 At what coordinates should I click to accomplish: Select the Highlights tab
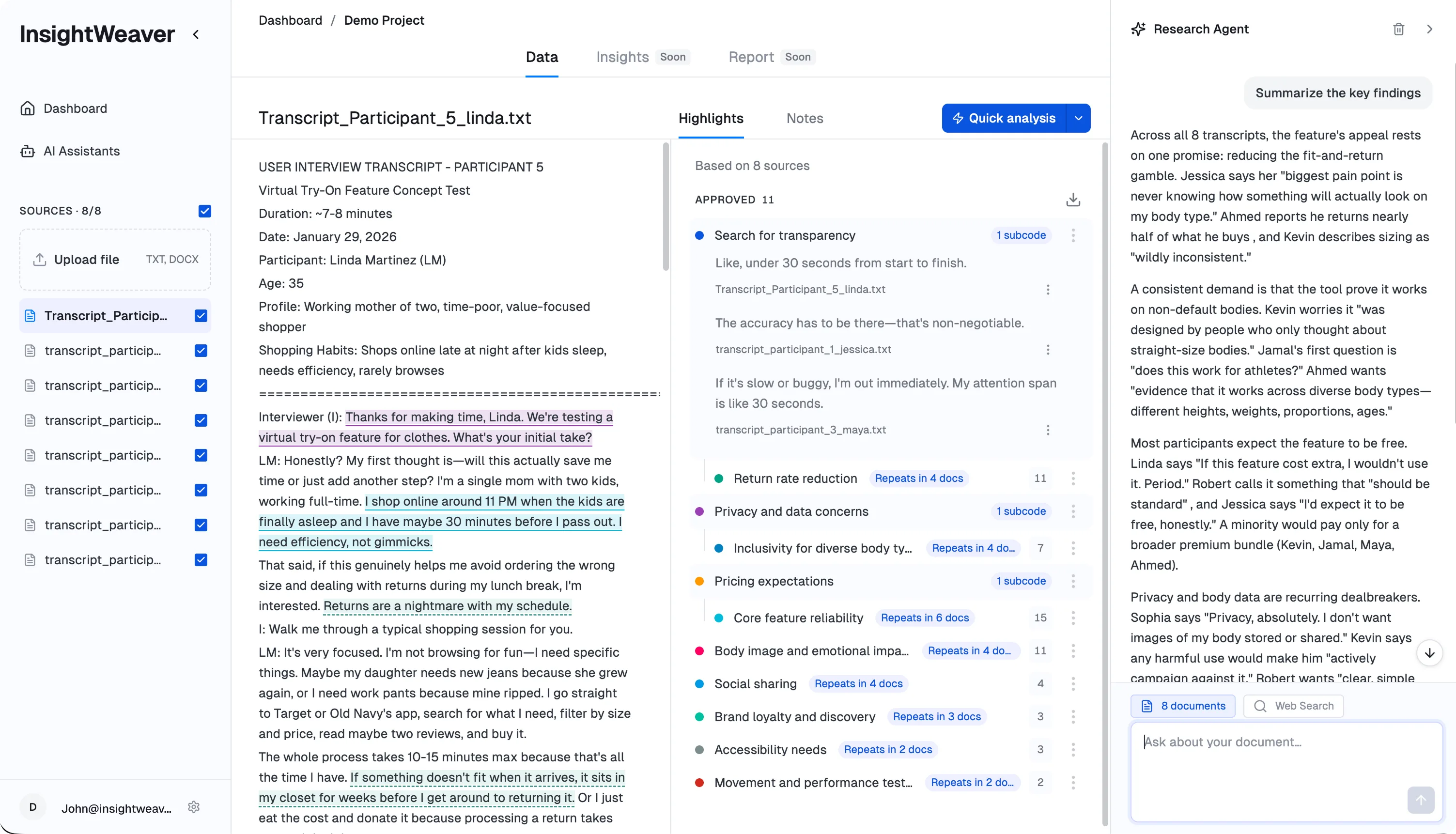pos(710,119)
